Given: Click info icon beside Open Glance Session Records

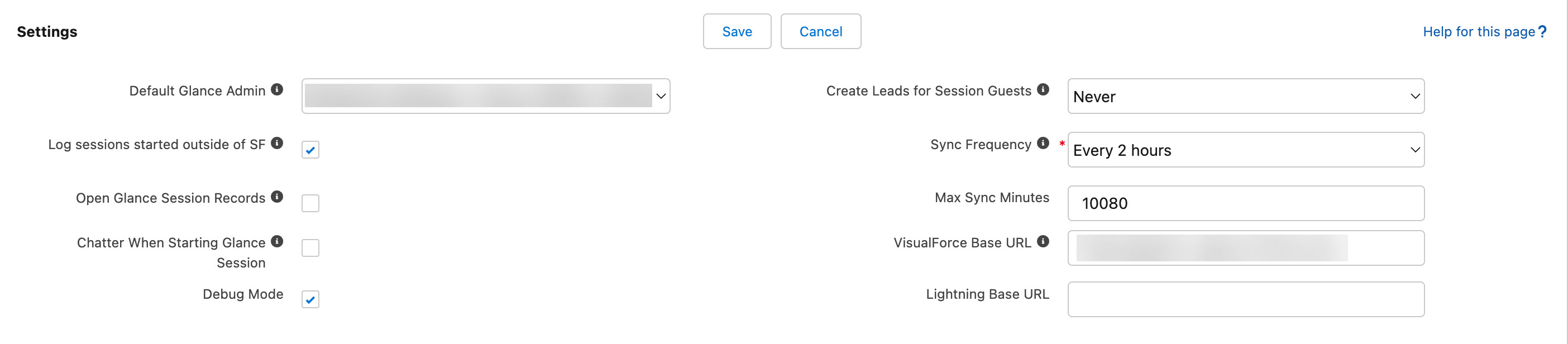Looking at the screenshot, I should 277,197.
